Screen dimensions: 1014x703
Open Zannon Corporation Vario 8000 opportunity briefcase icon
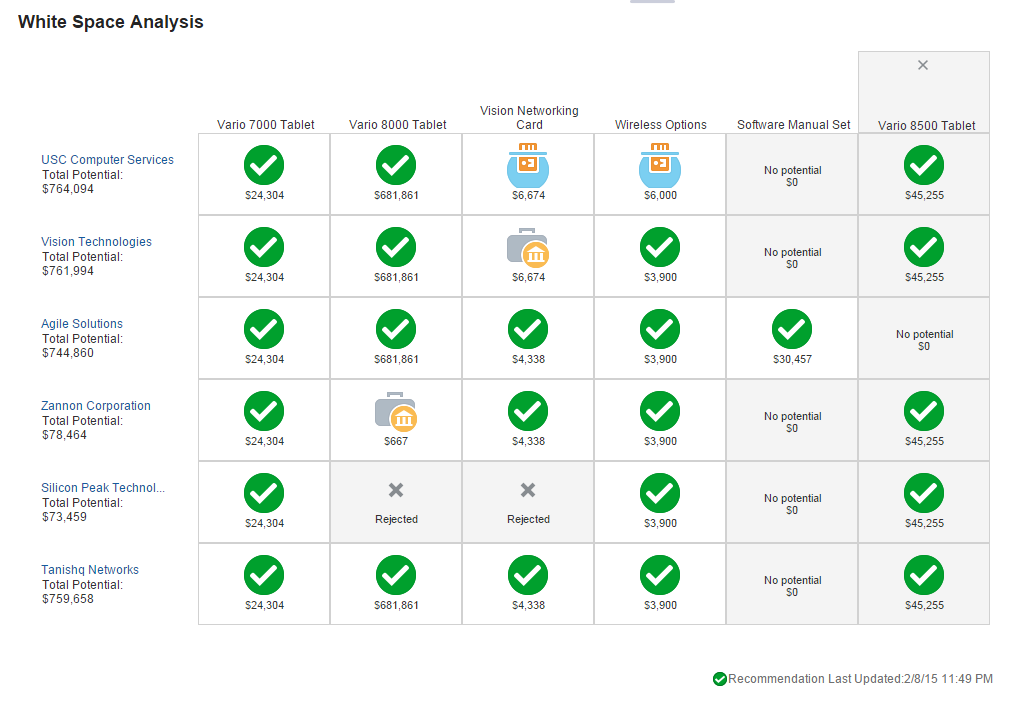point(396,411)
